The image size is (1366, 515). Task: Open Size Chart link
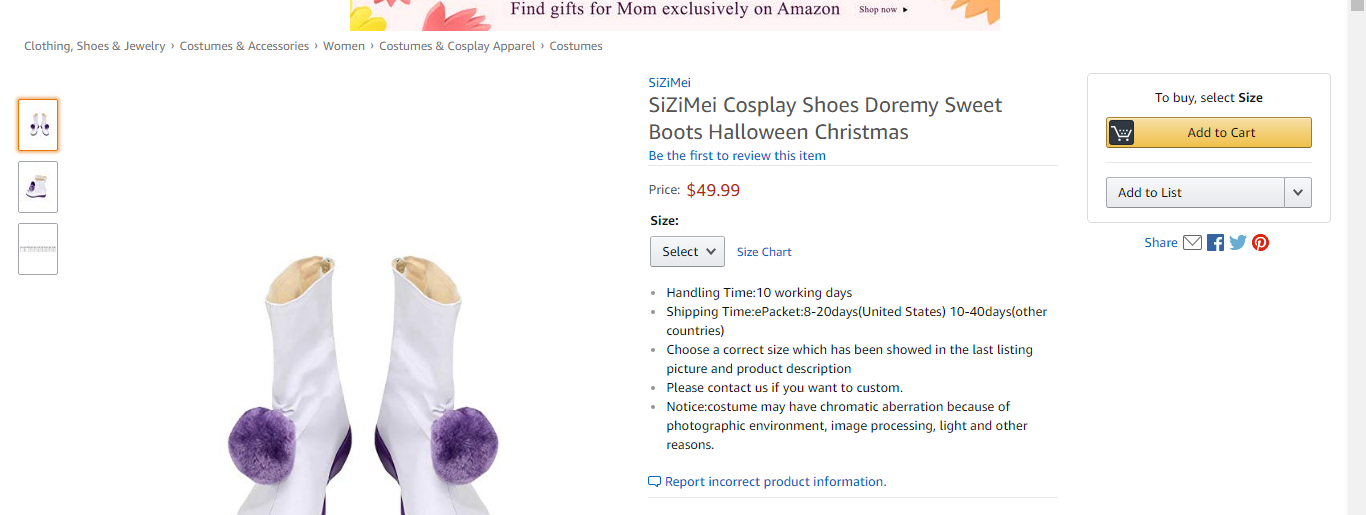tap(764, 252)
